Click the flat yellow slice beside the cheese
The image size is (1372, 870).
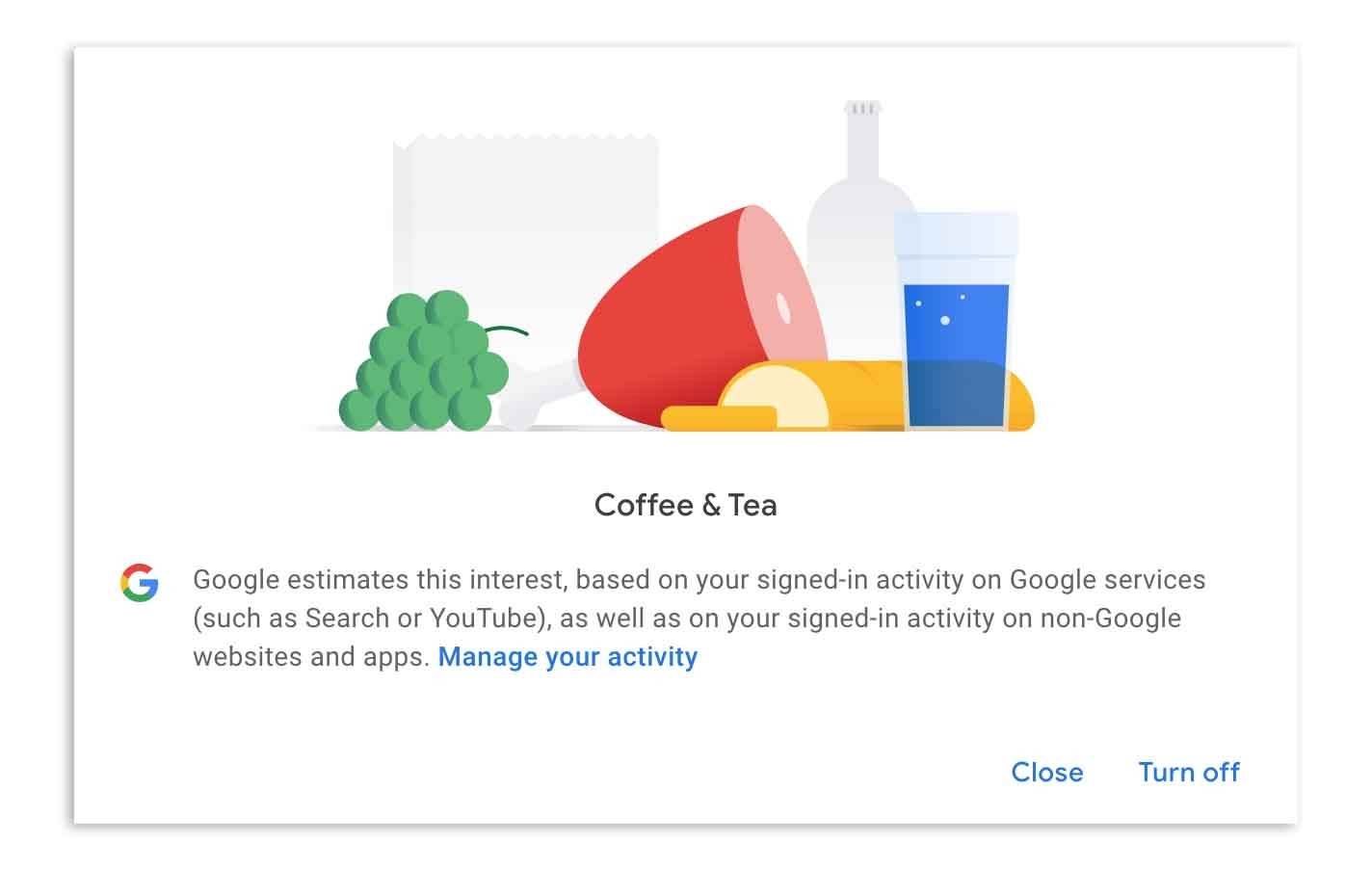coord(719,418)
